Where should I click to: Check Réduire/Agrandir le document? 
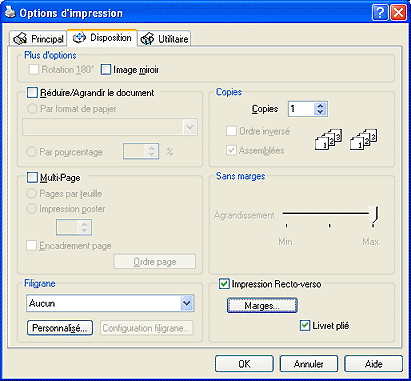pyautogui.click(x=32, y=92)
